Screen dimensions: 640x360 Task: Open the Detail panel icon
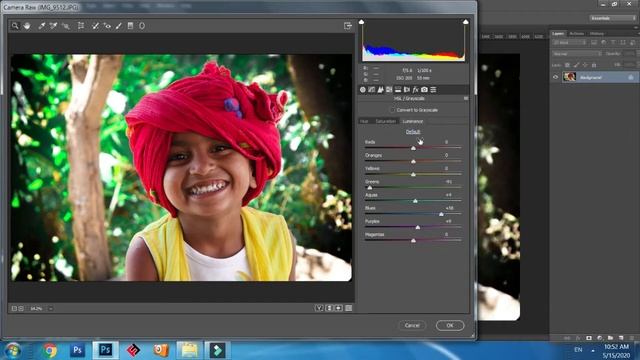point(380,89)
